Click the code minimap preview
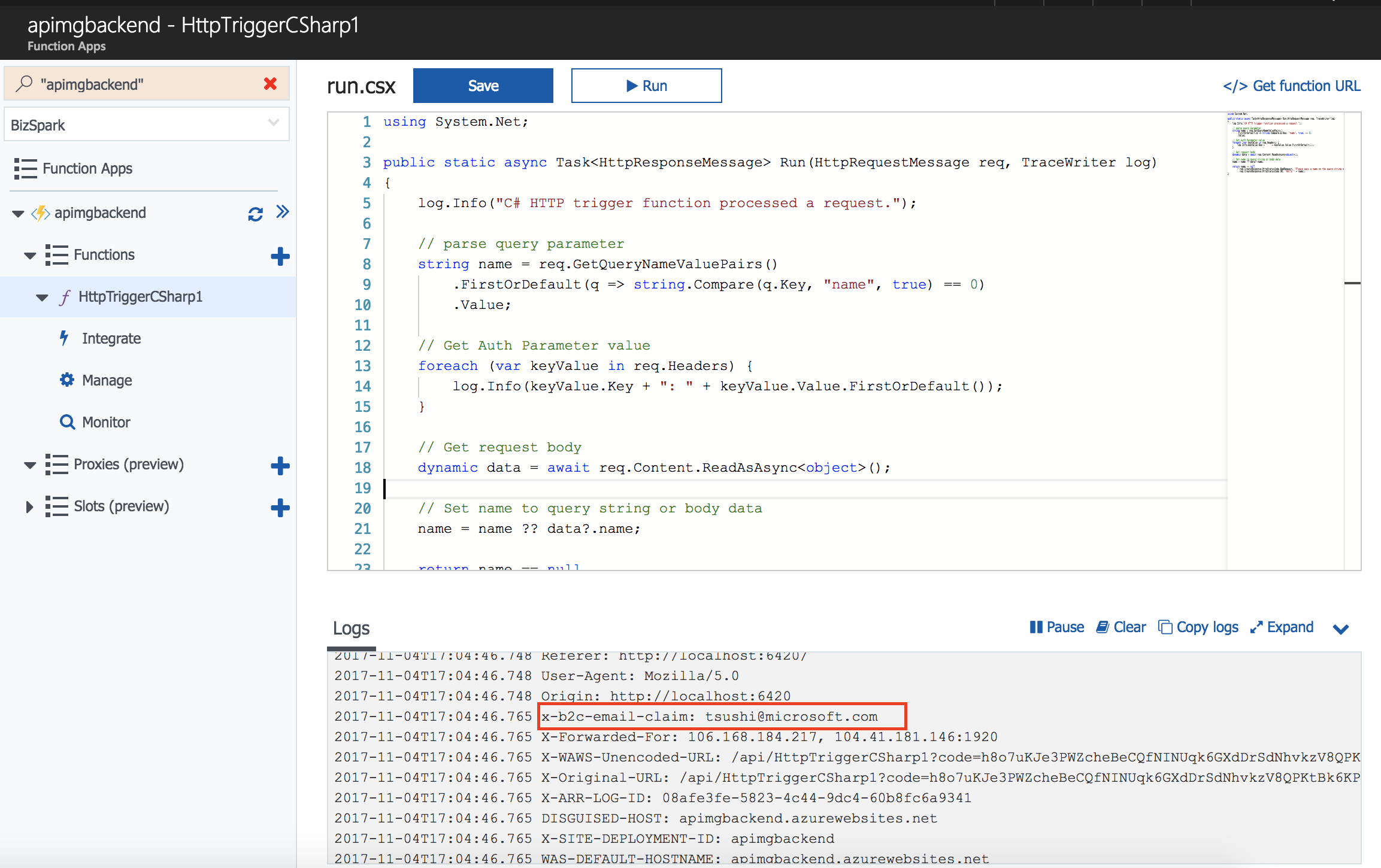 (x=1285, y=144)
